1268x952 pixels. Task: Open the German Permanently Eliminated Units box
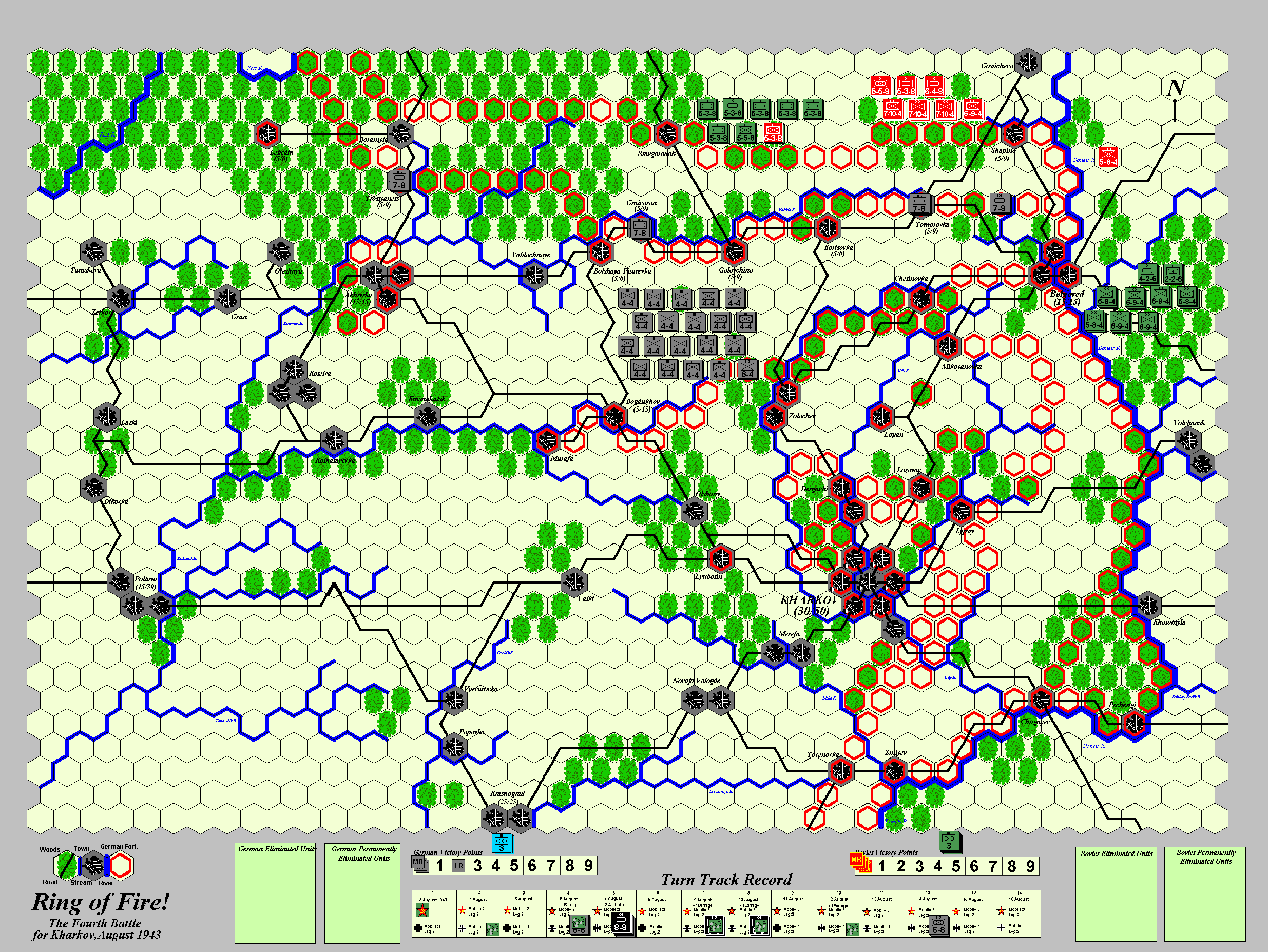pyautogui.click(x=362, y=892)
